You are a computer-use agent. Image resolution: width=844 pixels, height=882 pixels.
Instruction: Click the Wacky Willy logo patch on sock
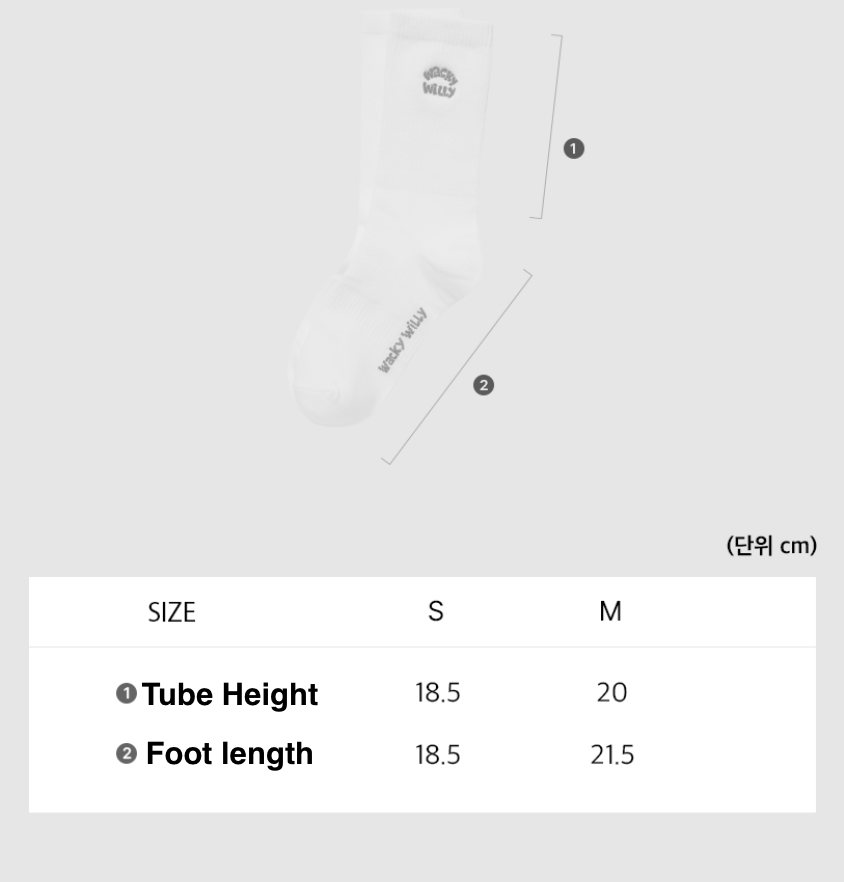(439, 83)
